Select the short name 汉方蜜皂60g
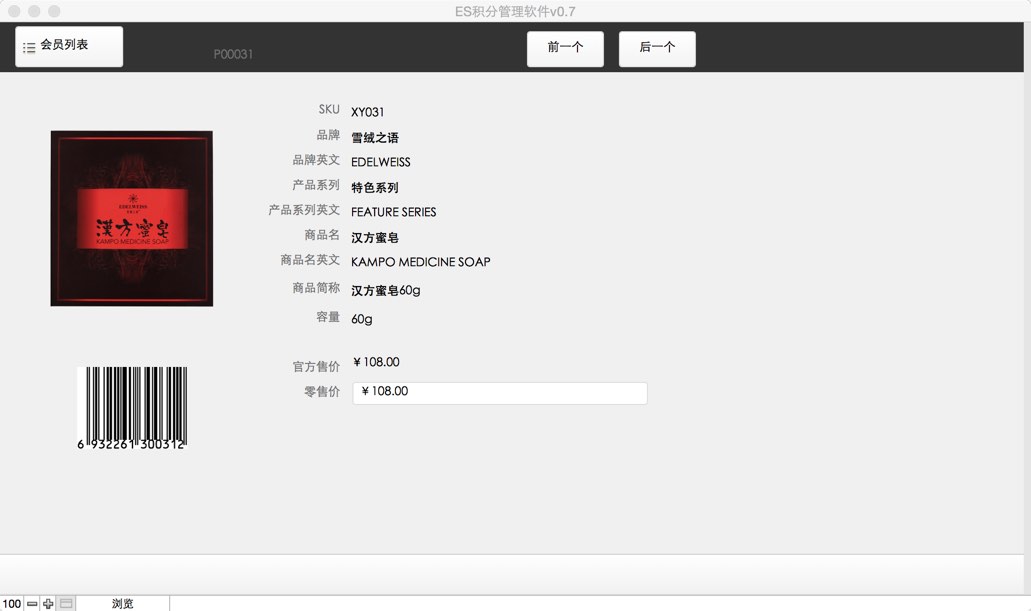This screenshot has height=611, width=1031. click(x=386, y=290)
